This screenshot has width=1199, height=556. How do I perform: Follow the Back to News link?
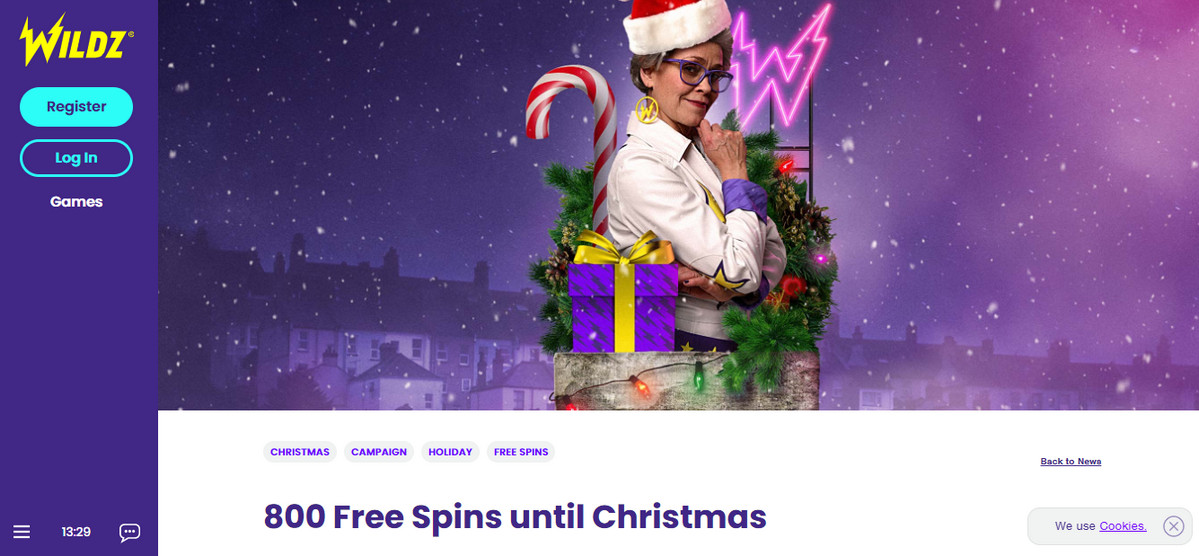1071,461
